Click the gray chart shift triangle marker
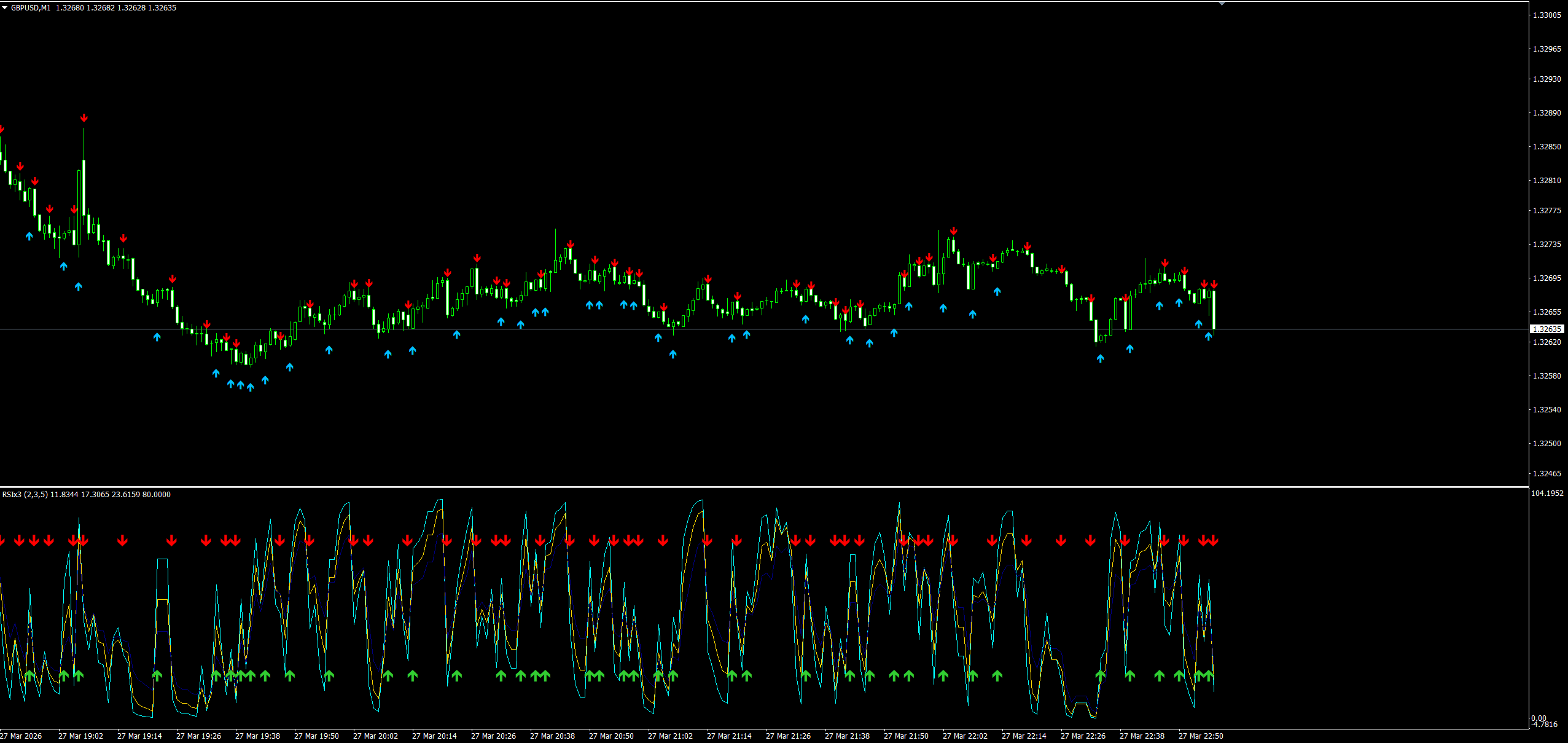 pos(1222,4)
